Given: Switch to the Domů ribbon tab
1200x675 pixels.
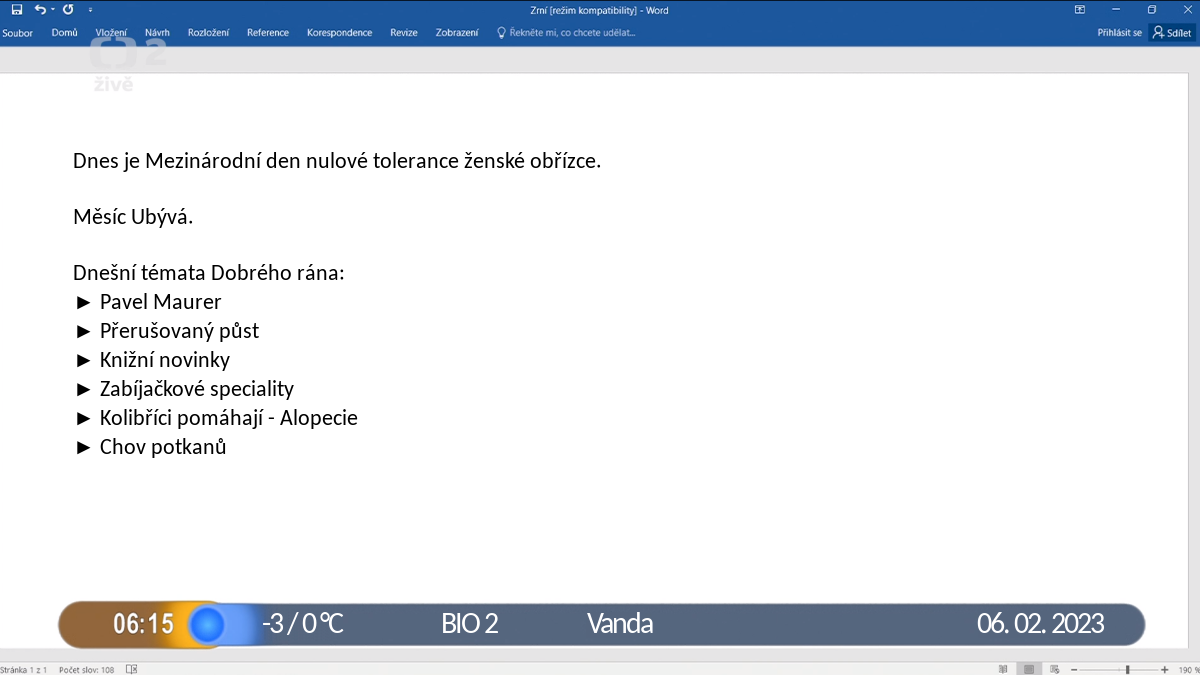Looking at the screenshot, I should [64, 33].
